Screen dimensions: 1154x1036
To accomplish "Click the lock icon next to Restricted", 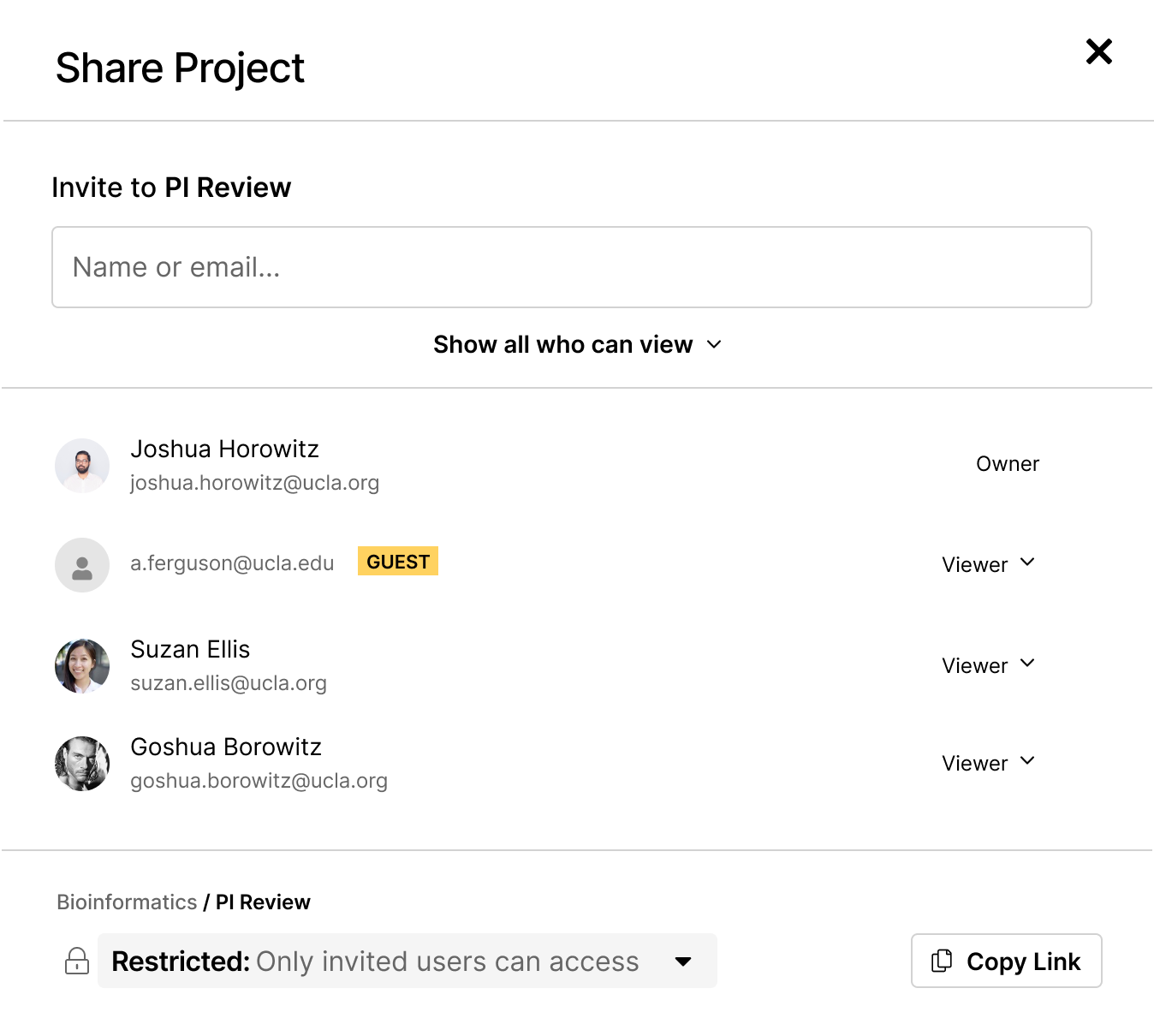I will click(x=77, y=961).
